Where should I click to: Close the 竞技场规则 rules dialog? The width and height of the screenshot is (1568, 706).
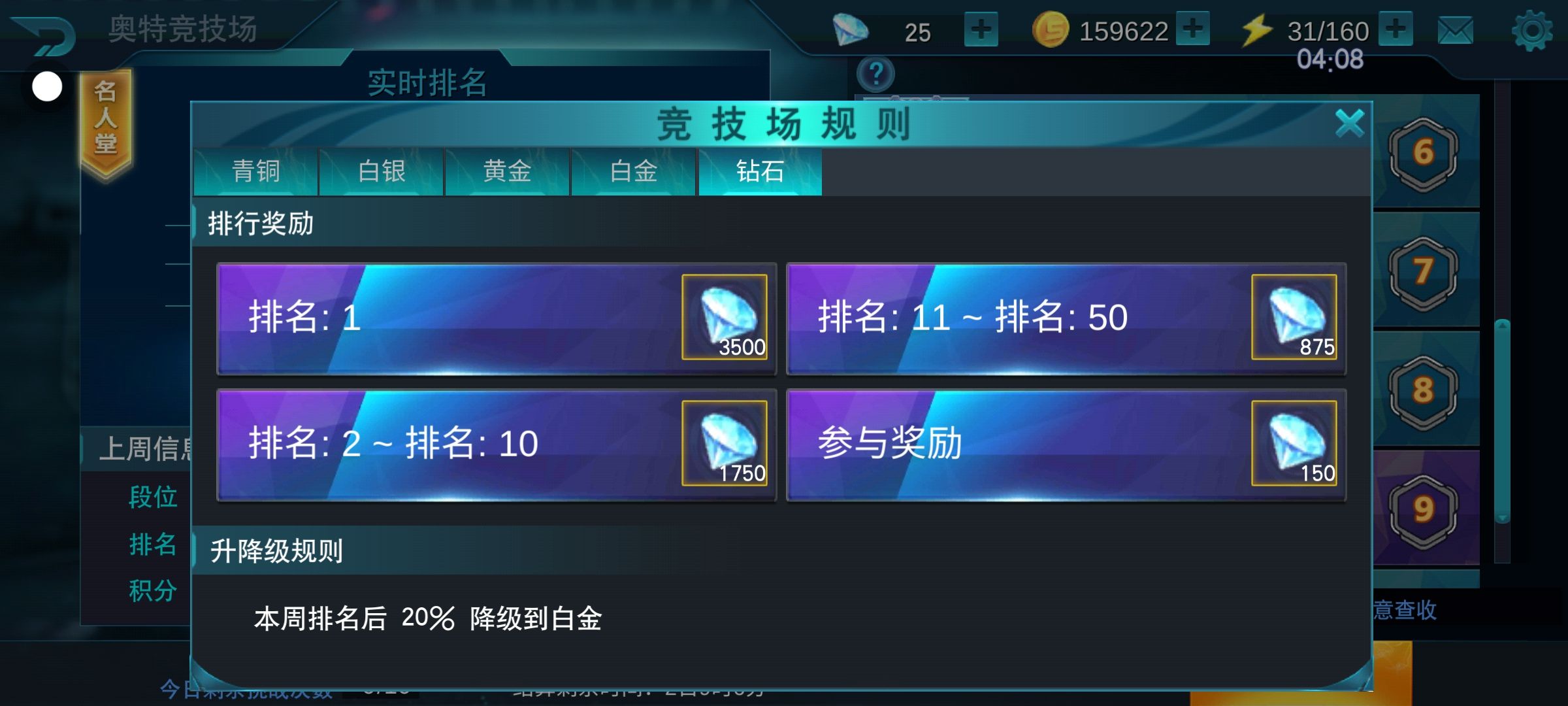pos(1350,123)
